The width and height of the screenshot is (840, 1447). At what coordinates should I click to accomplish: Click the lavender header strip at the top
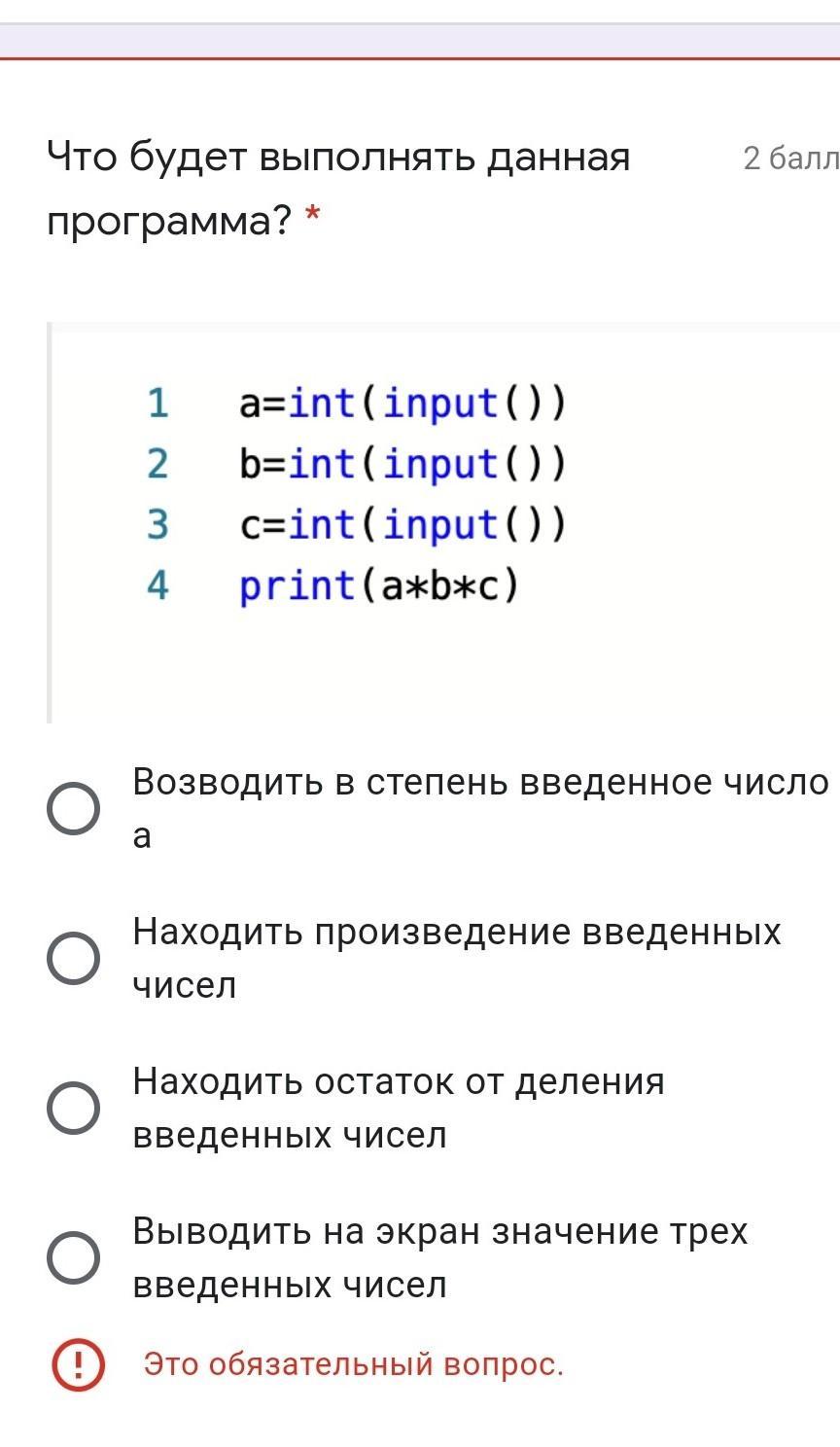(x=420, y=40)
